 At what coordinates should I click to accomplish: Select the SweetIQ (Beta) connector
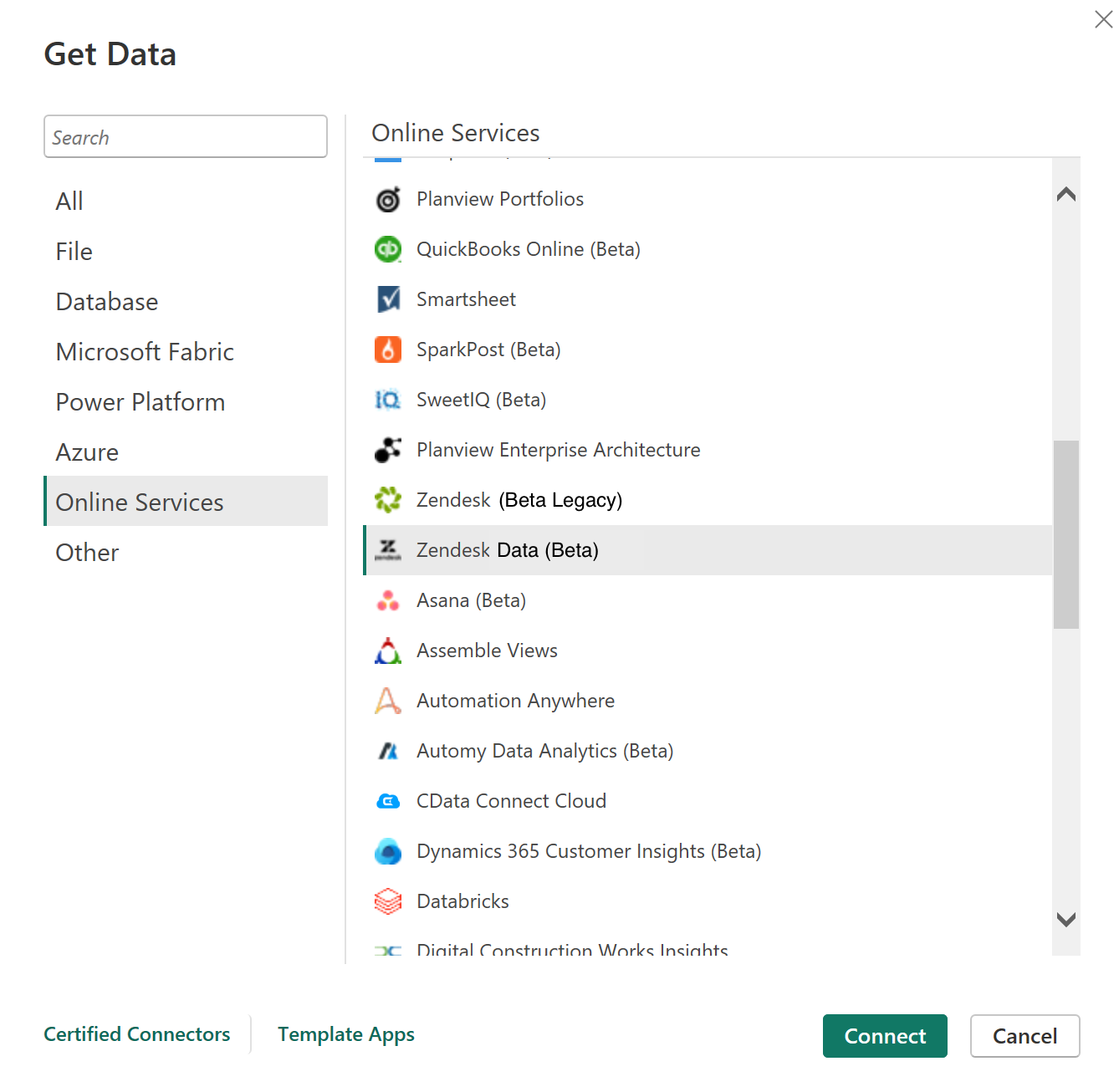pos(481,400)
